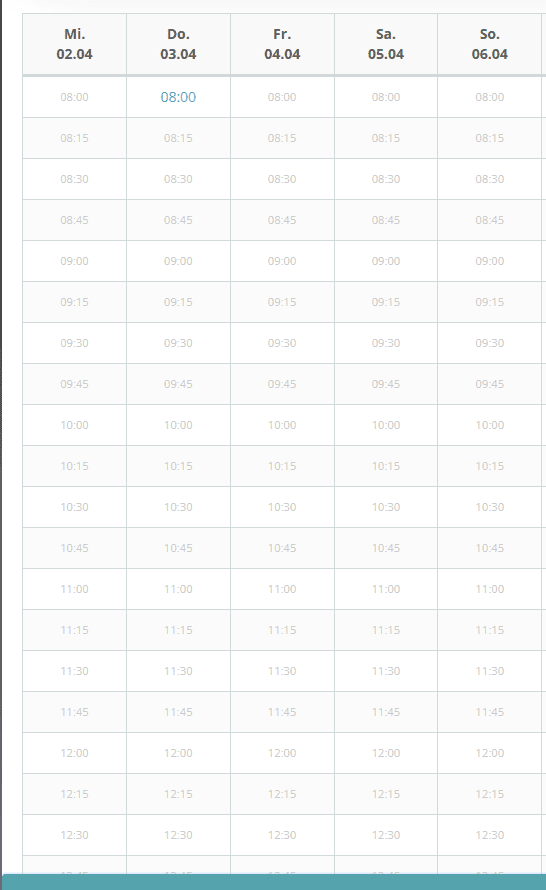The width and height of the screenshot is (546, 890).
Task: Choose the 12:00 slot on Sunday 06.04
Action: tap(490, 753)
